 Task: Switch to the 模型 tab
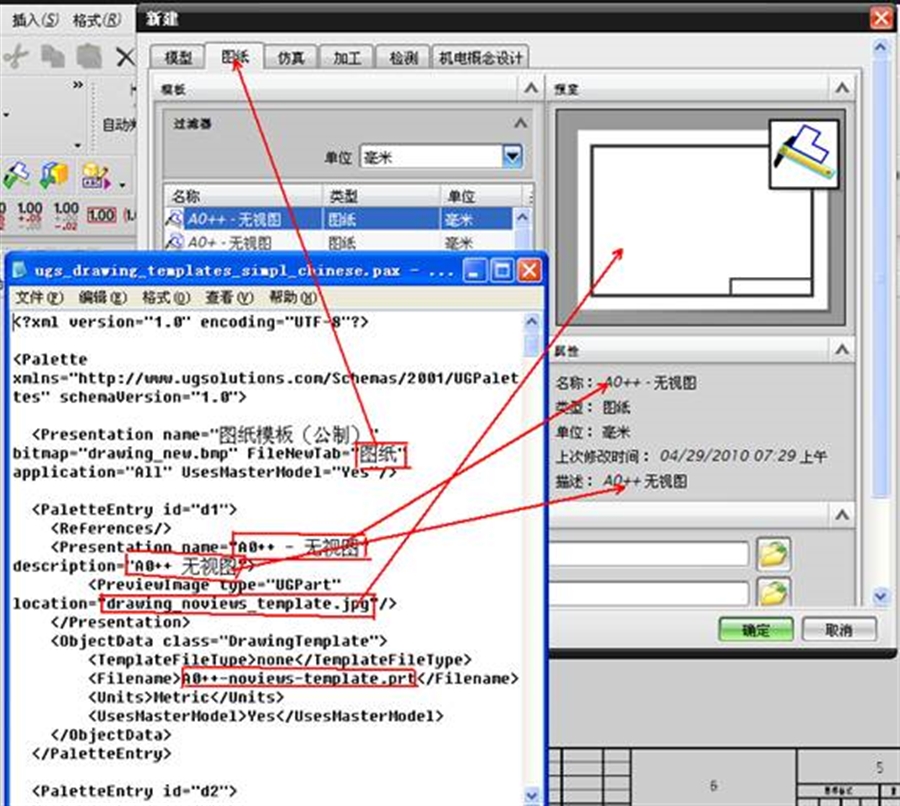pos(178,57)
